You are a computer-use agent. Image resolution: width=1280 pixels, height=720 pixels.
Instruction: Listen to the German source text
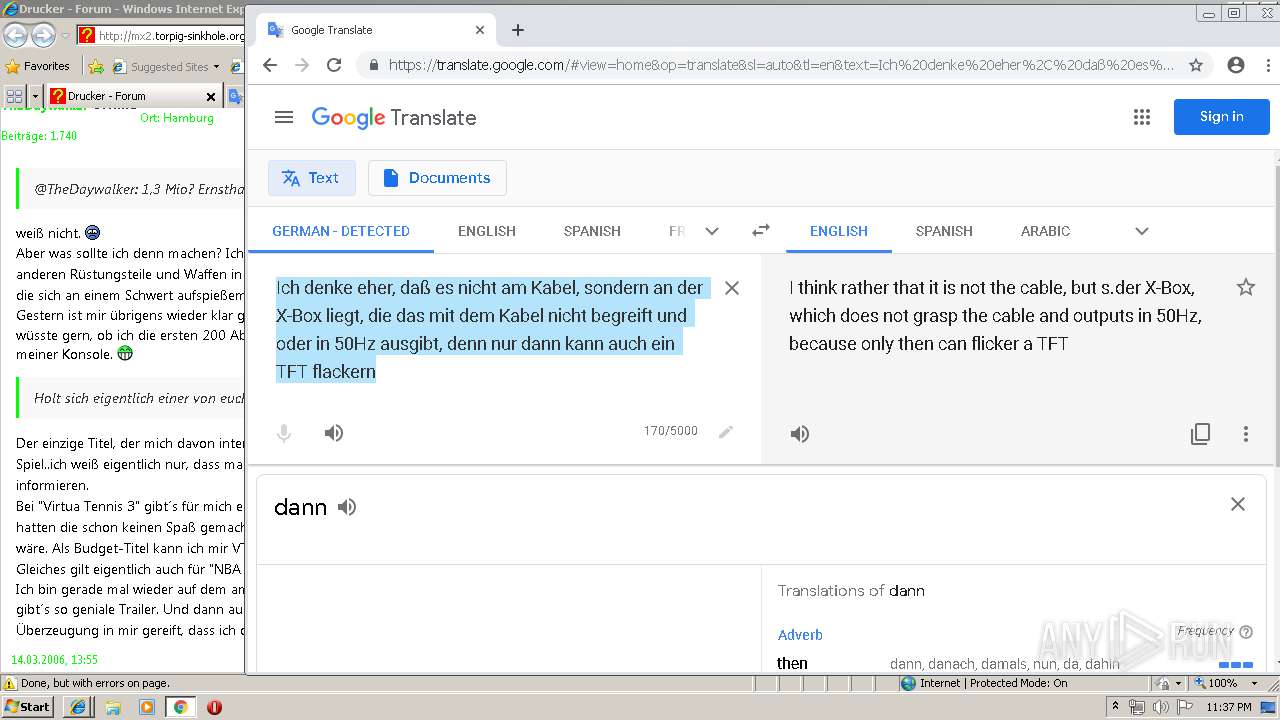[x=334, y=433]
